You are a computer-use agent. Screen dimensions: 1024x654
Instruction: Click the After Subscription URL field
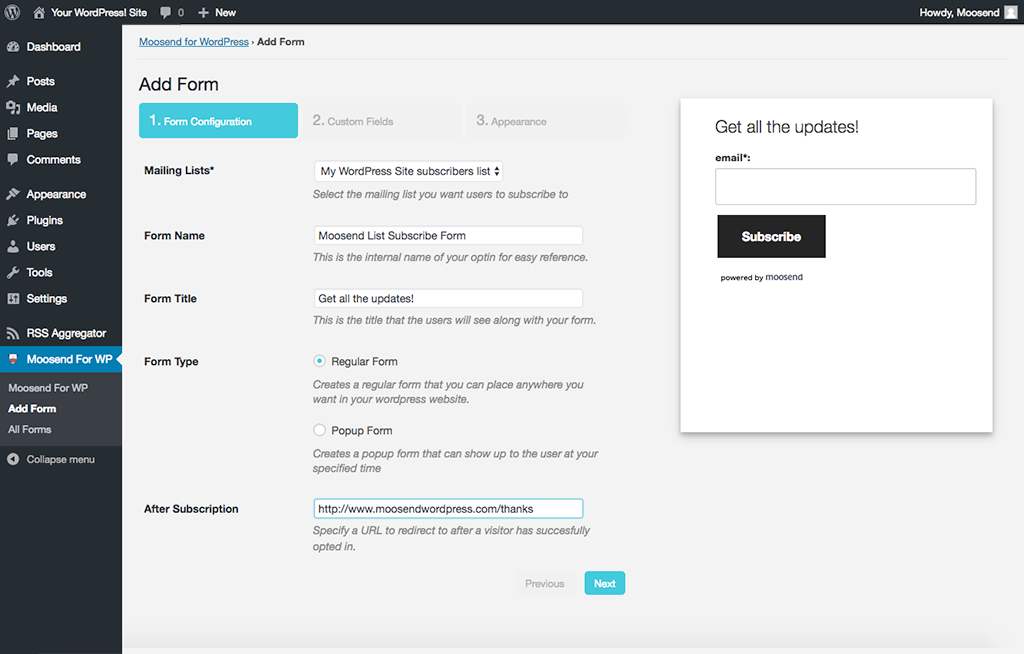448,508
